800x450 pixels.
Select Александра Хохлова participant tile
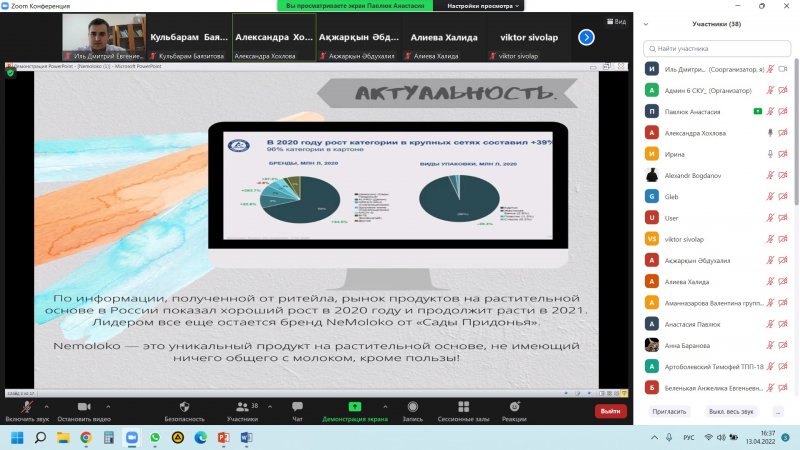274,37
